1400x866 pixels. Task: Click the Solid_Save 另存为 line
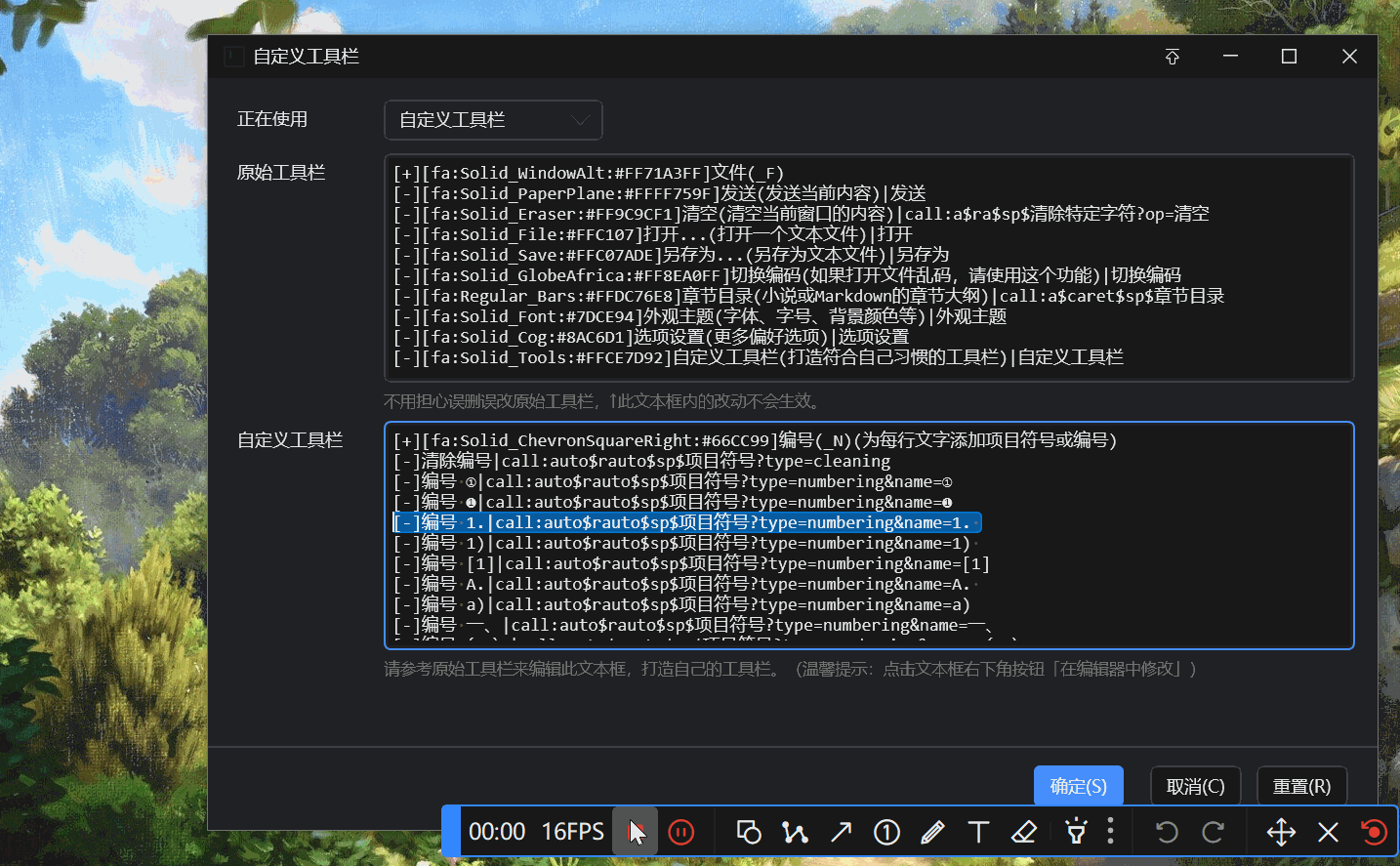(671, 255)
